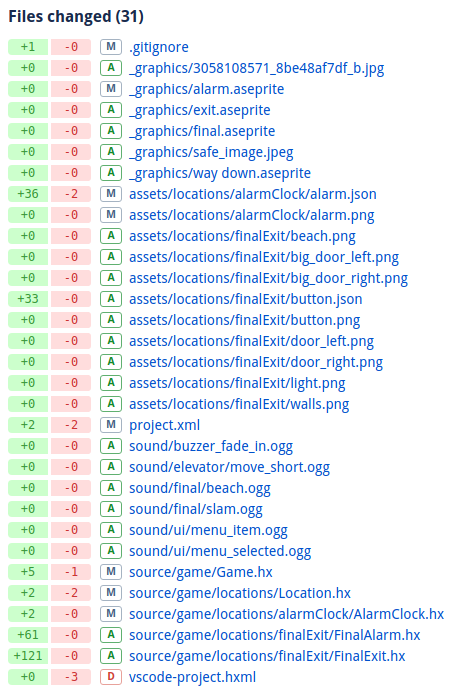Click the +61 additions count for FinalAlarm.hx
This screenshot has width=452, height=692.
pyautogui.click(x=28, y=635)
